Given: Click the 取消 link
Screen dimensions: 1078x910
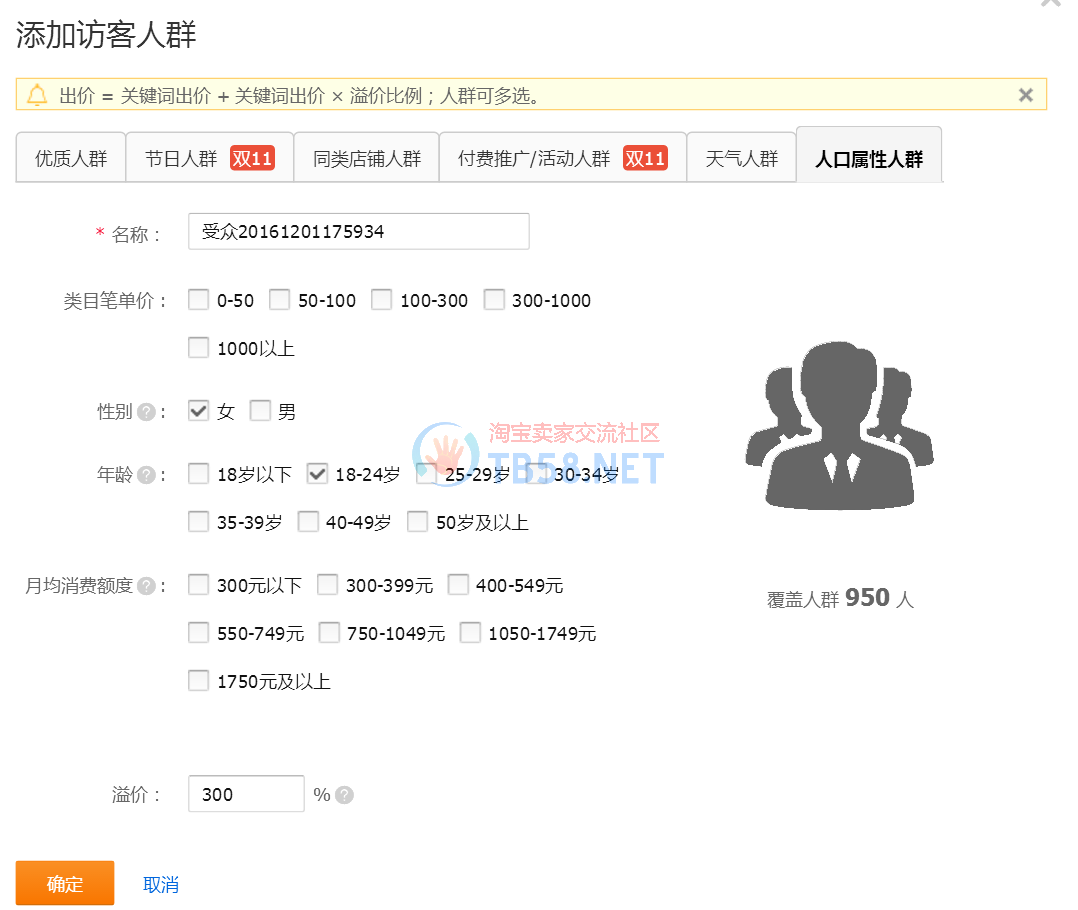Looking at the screenshot, I should pyautogui.click(x=160, y=884).
